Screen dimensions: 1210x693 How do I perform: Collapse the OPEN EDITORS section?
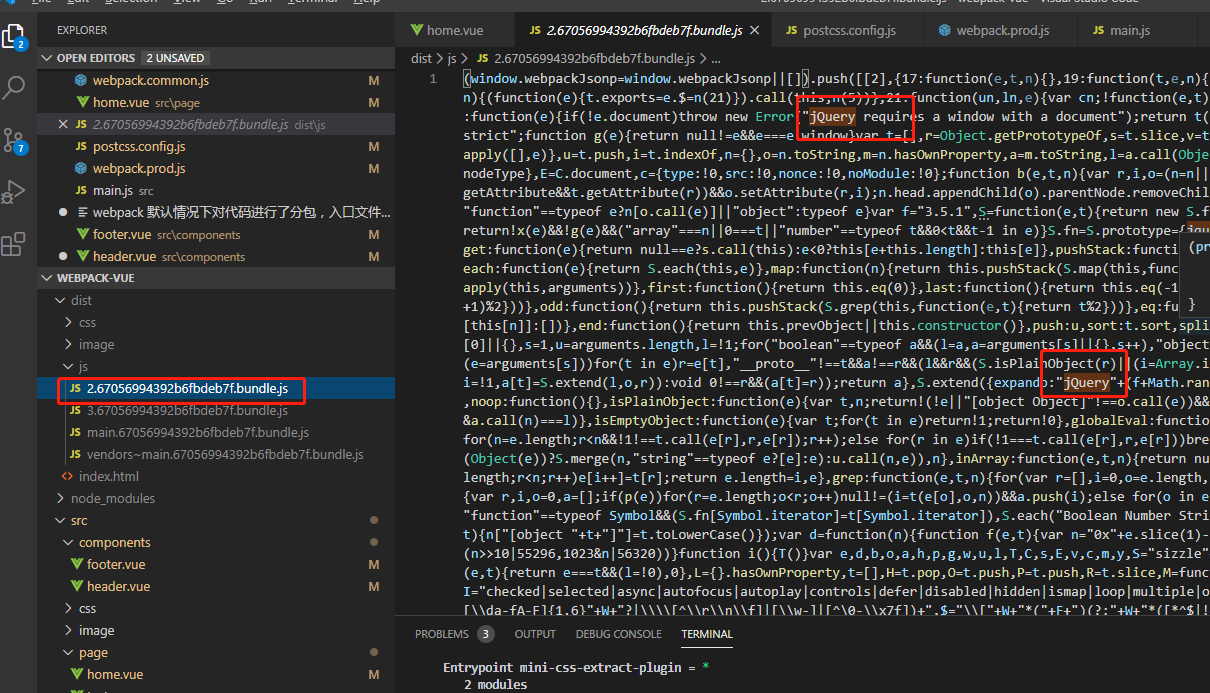tap(47, 58)
